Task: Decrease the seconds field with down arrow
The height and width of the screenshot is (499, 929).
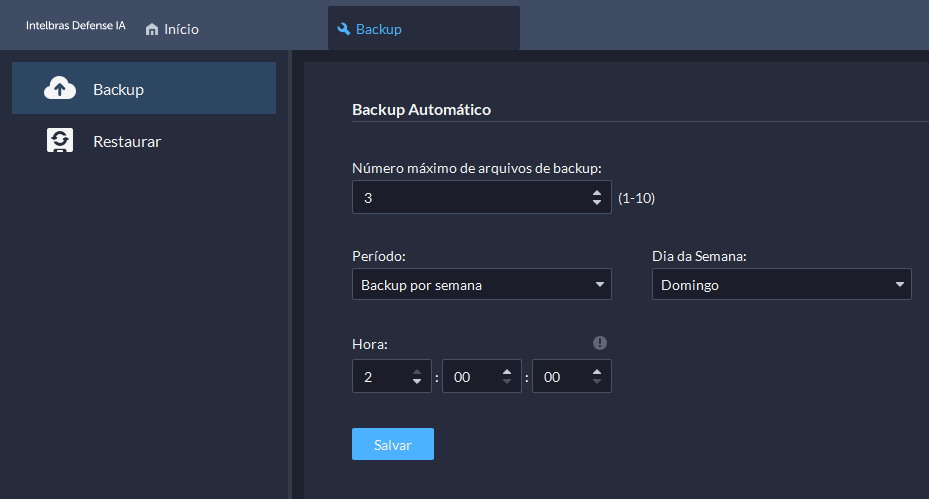Action: [597, 382]
